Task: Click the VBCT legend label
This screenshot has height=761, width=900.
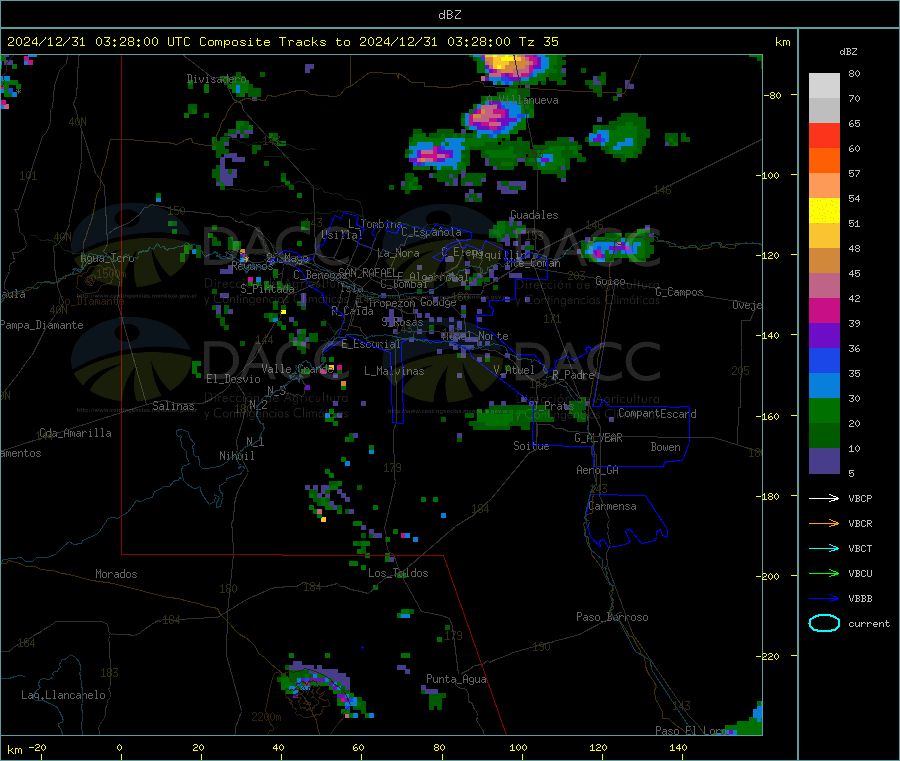Action: click(860, 549)
